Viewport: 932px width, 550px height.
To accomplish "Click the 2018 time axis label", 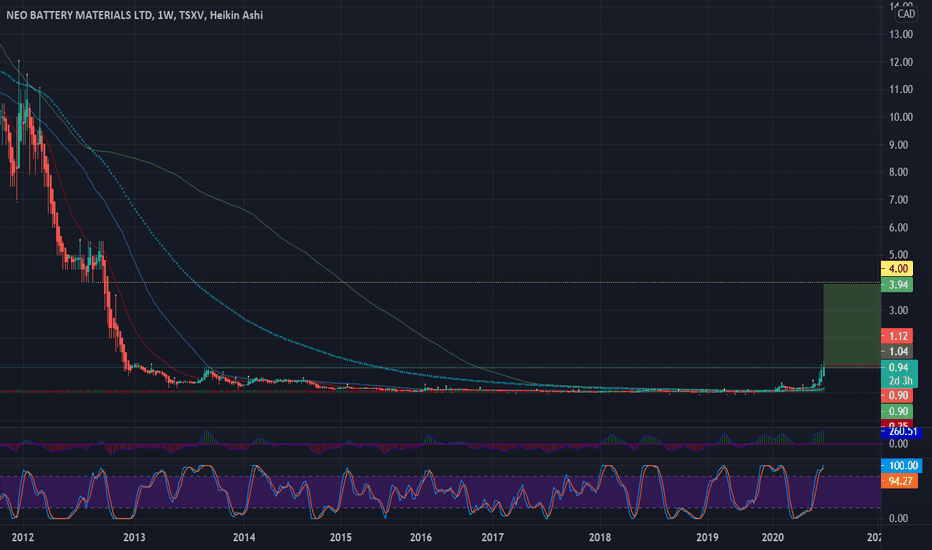I will click(x=600, y=538).
